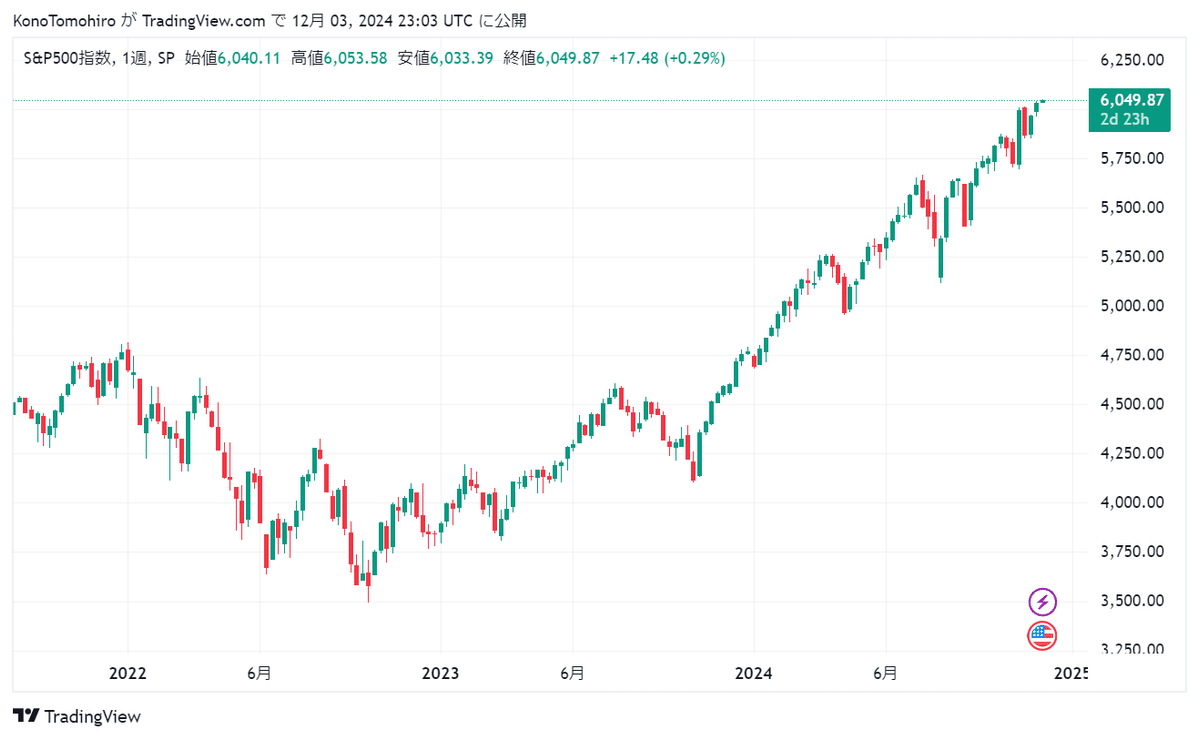
Task: Click the 1週 interval label in legend
Action: click(134, 59)
